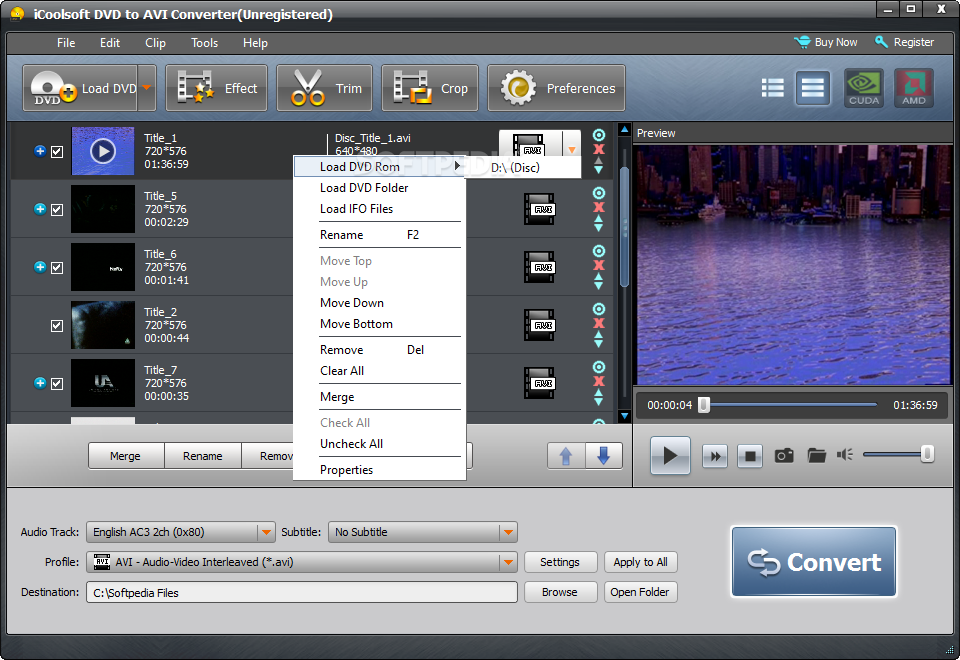
Task: Move selected item down with arrow button
Action: (x=604, y=456)
